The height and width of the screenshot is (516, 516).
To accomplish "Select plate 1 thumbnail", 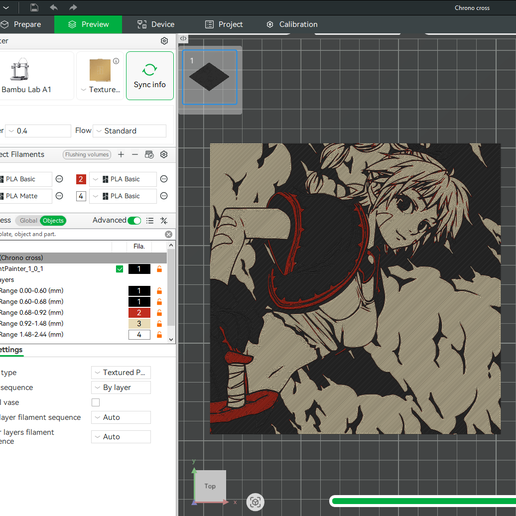I will coord(210,77).
